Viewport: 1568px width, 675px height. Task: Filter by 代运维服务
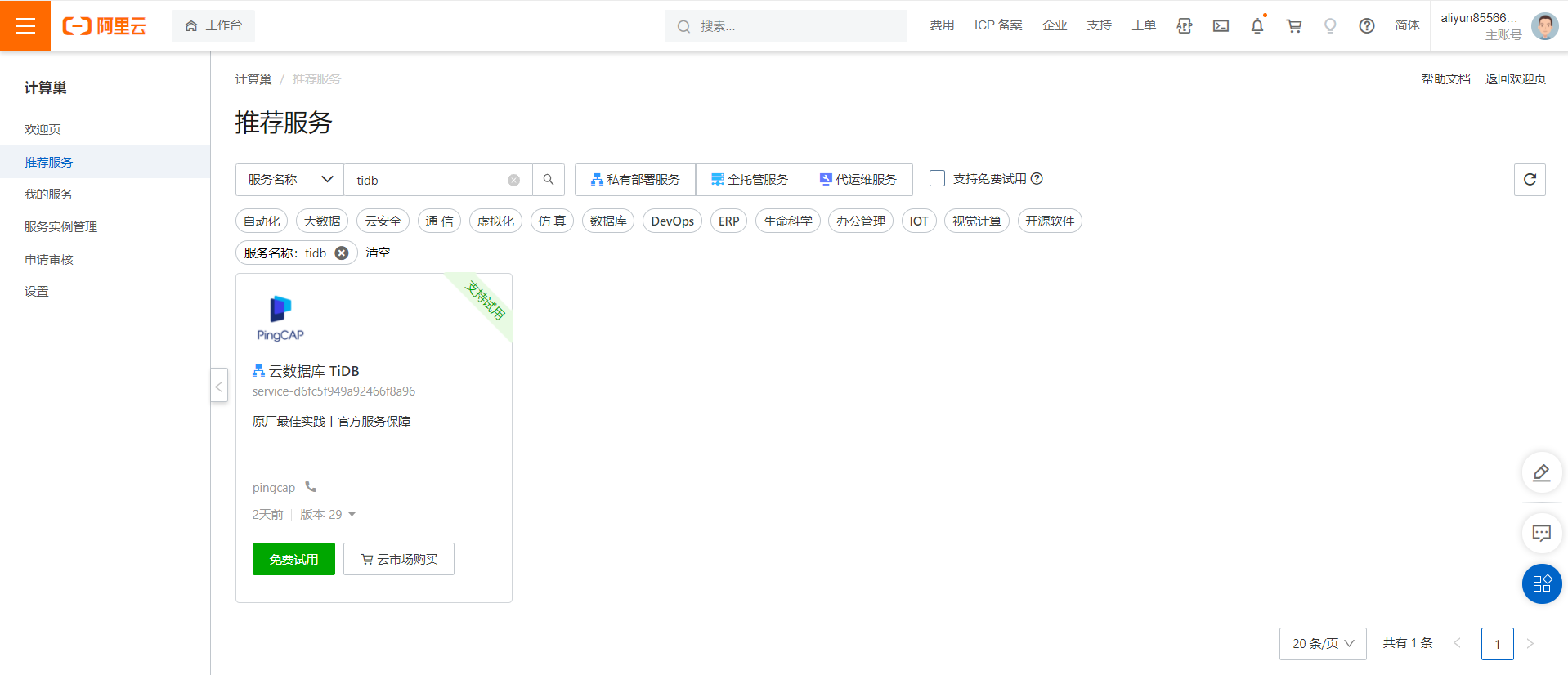[x=858, y=180]
